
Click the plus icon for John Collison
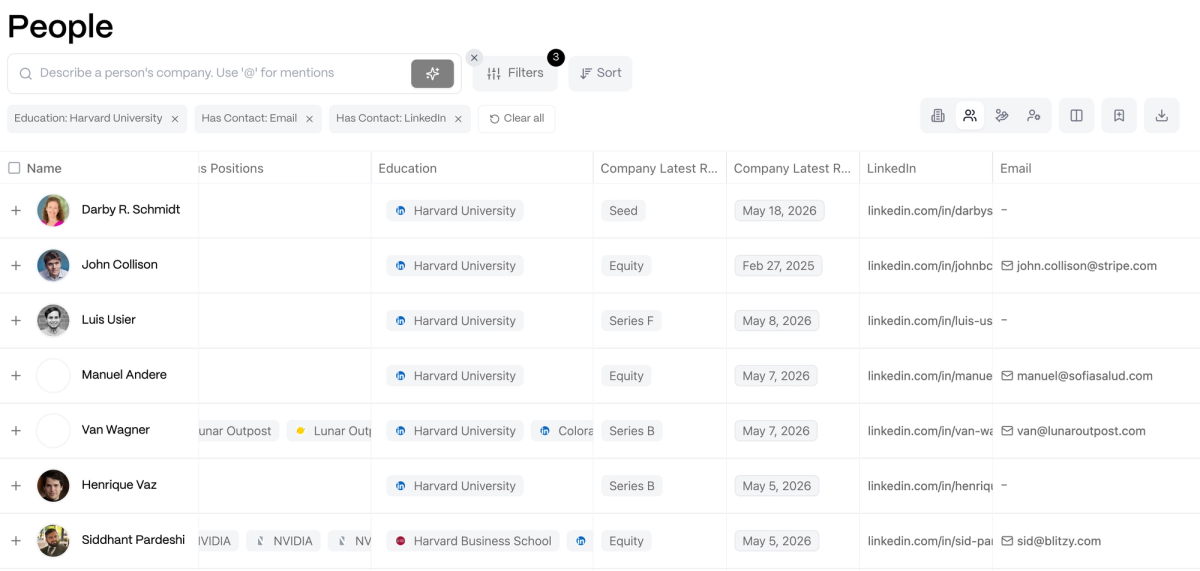tap(16, 265)
